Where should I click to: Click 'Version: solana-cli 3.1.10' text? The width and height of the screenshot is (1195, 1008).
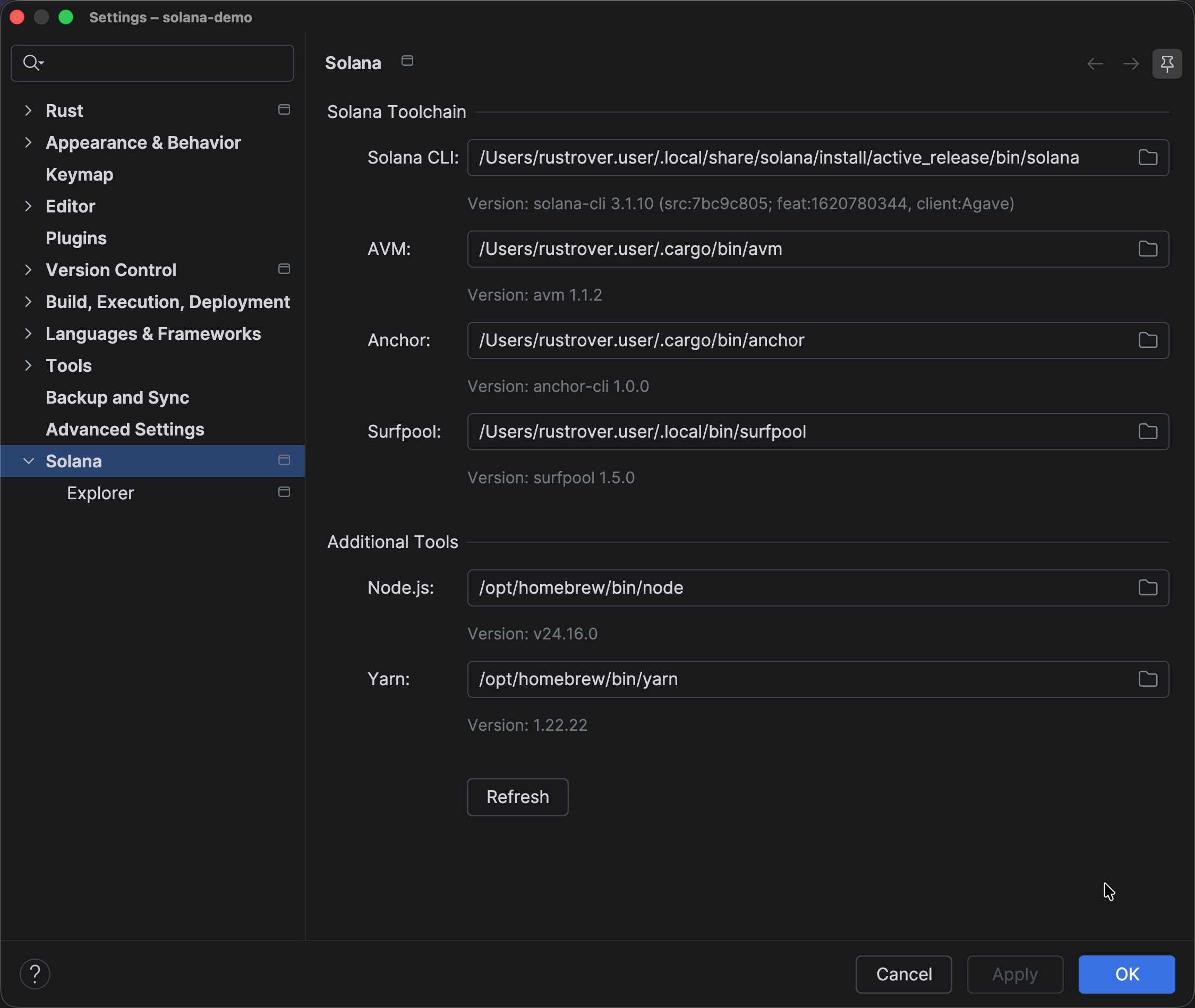point(561,204)
